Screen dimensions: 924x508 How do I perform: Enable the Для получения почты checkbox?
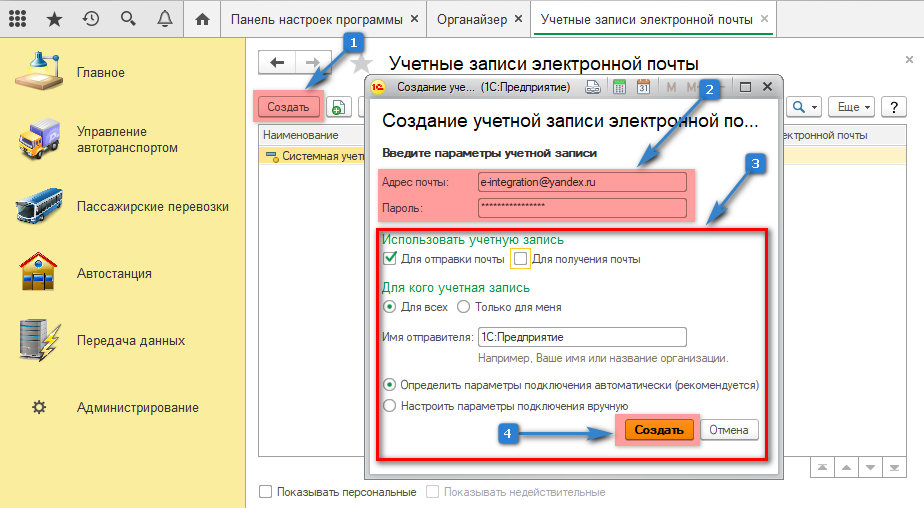pyautogui.click(x=521, y=259)
